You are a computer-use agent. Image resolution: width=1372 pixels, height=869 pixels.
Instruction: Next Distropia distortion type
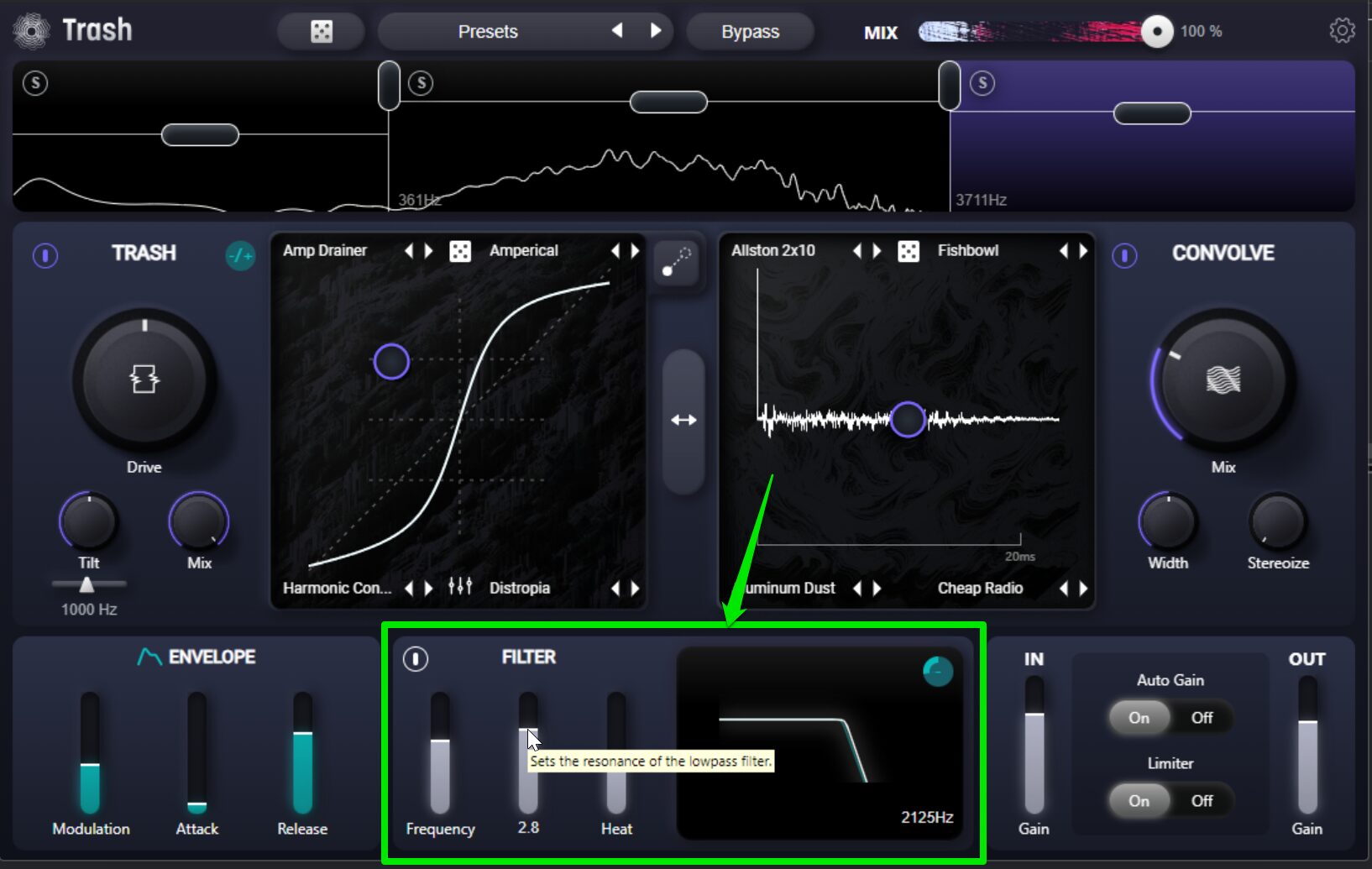(635, 588)
